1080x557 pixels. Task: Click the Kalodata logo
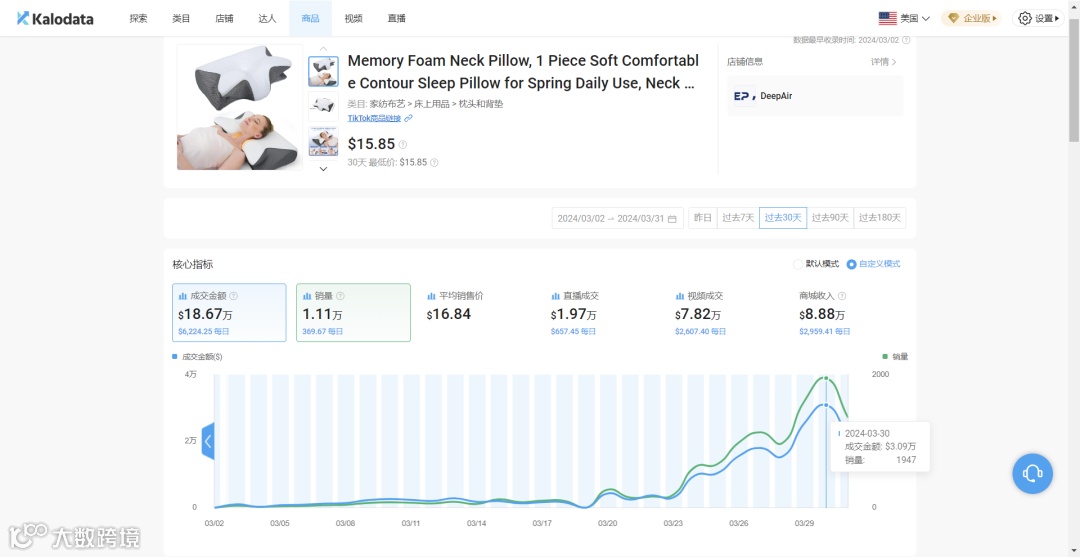pos(54,18)
